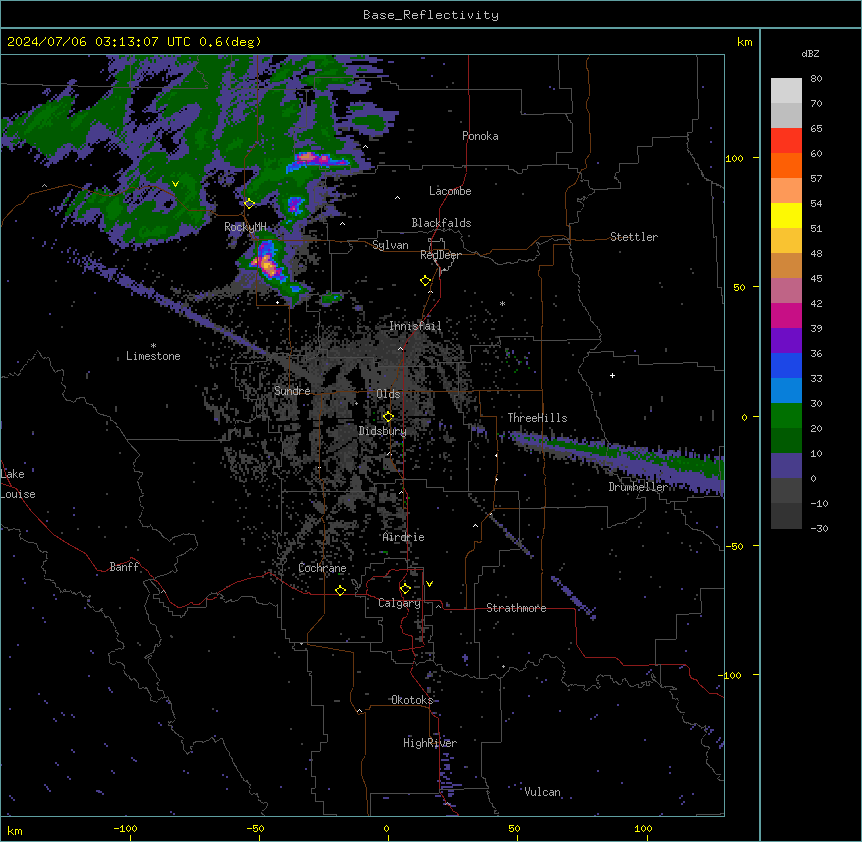Click the yellow V marker northeast of Calgary

pos(429,584)
